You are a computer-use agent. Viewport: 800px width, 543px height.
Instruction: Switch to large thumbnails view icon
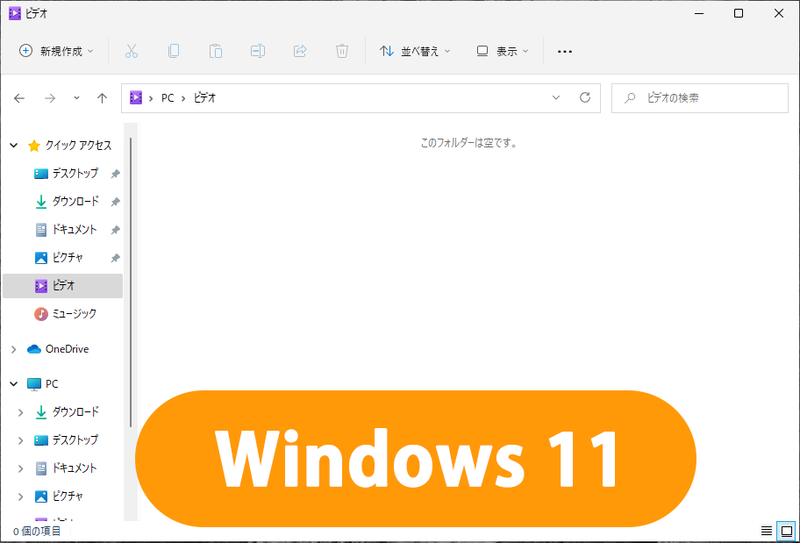tap(787, 531)
